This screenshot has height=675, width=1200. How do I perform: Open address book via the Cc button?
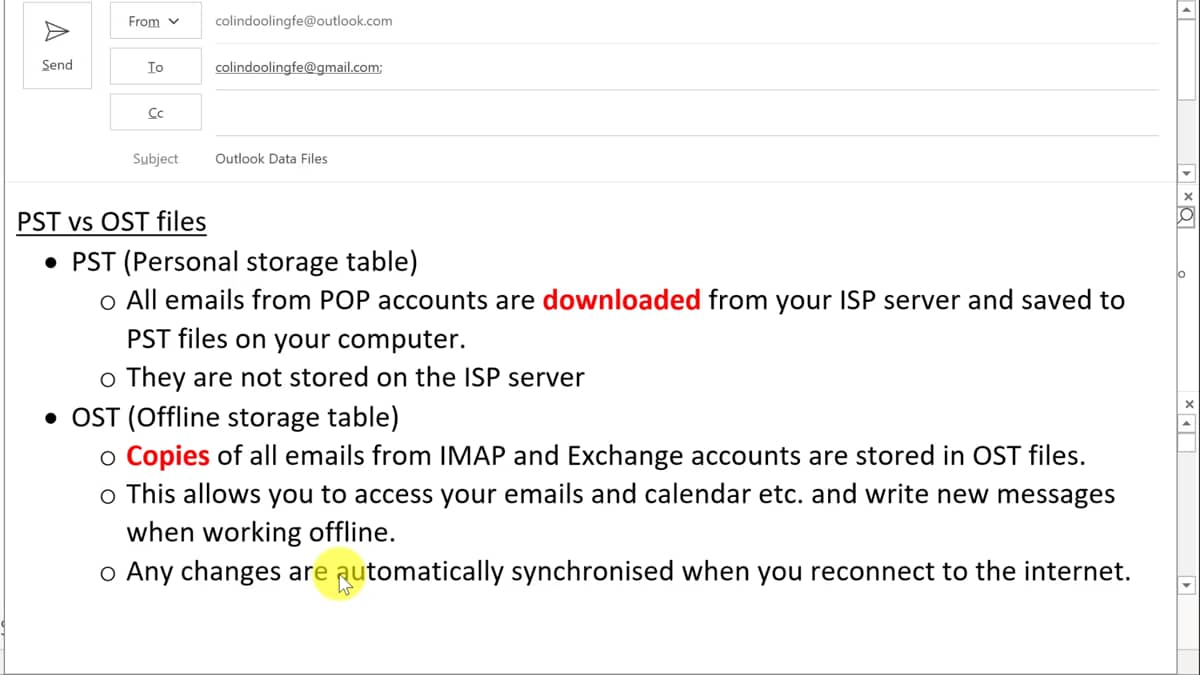(155, 113)
